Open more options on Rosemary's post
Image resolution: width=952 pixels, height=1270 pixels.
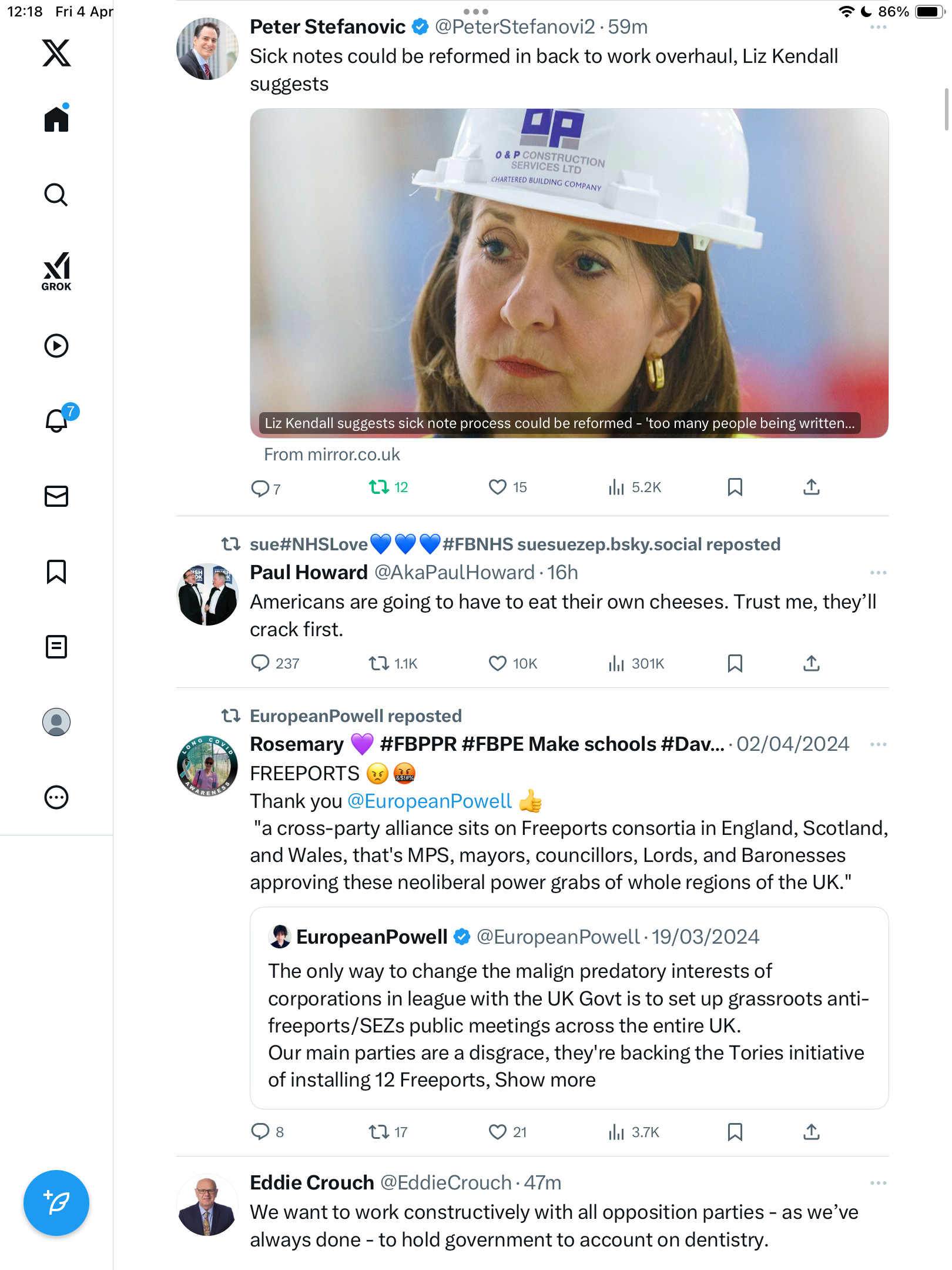(879, 744)
